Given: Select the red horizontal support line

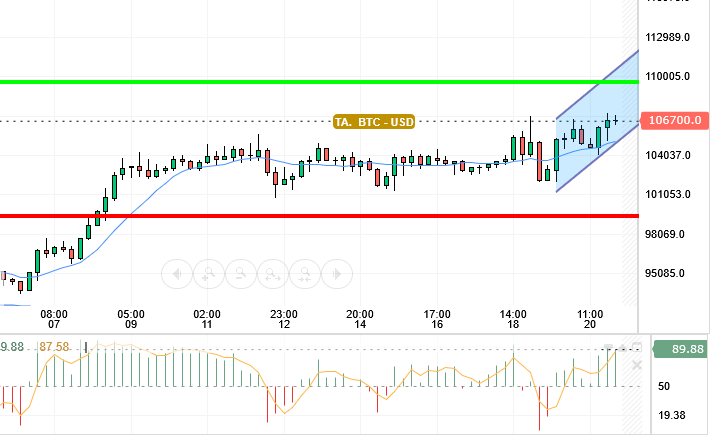Looking at the screenshot, I should tap(319, 216).
